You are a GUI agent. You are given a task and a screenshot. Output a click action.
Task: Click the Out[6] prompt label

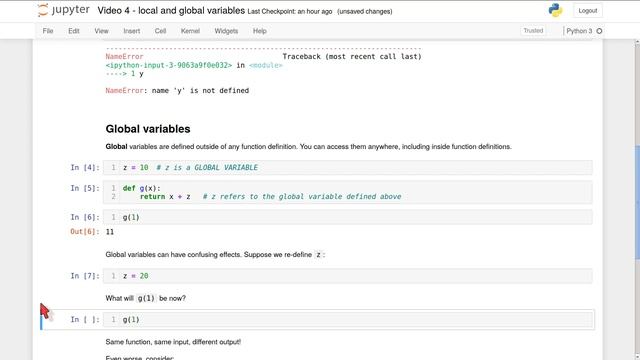point(85,231)
